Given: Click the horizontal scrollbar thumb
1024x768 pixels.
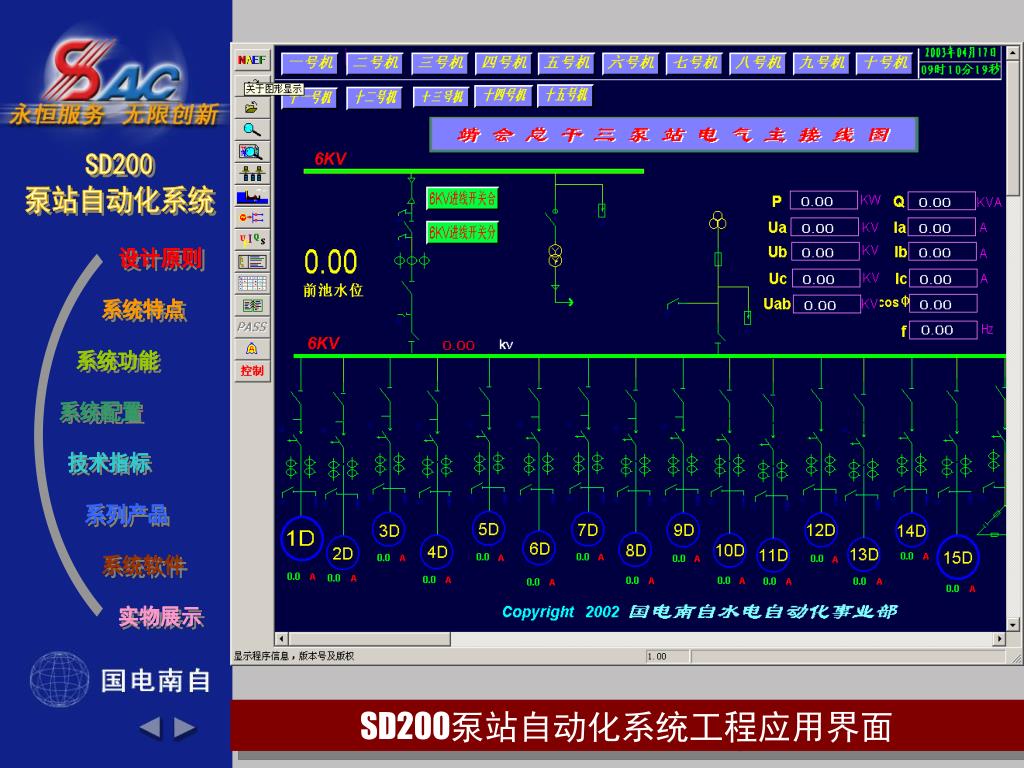Looking at the screenshot, I should (x=370, y=639).
